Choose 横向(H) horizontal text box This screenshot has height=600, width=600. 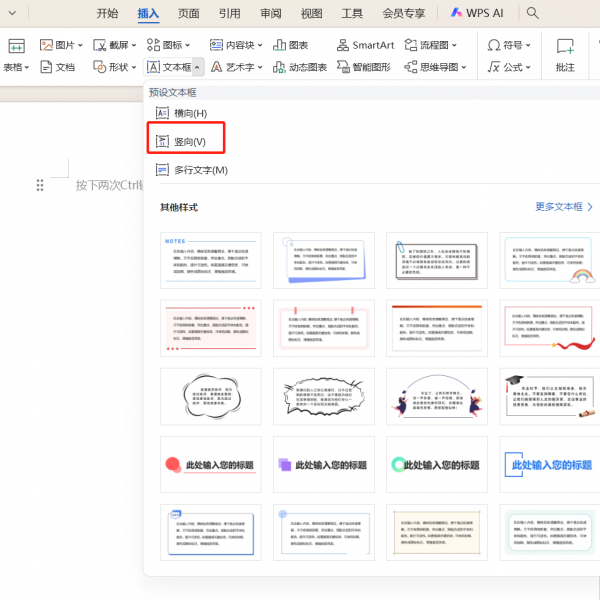[189, 114]
